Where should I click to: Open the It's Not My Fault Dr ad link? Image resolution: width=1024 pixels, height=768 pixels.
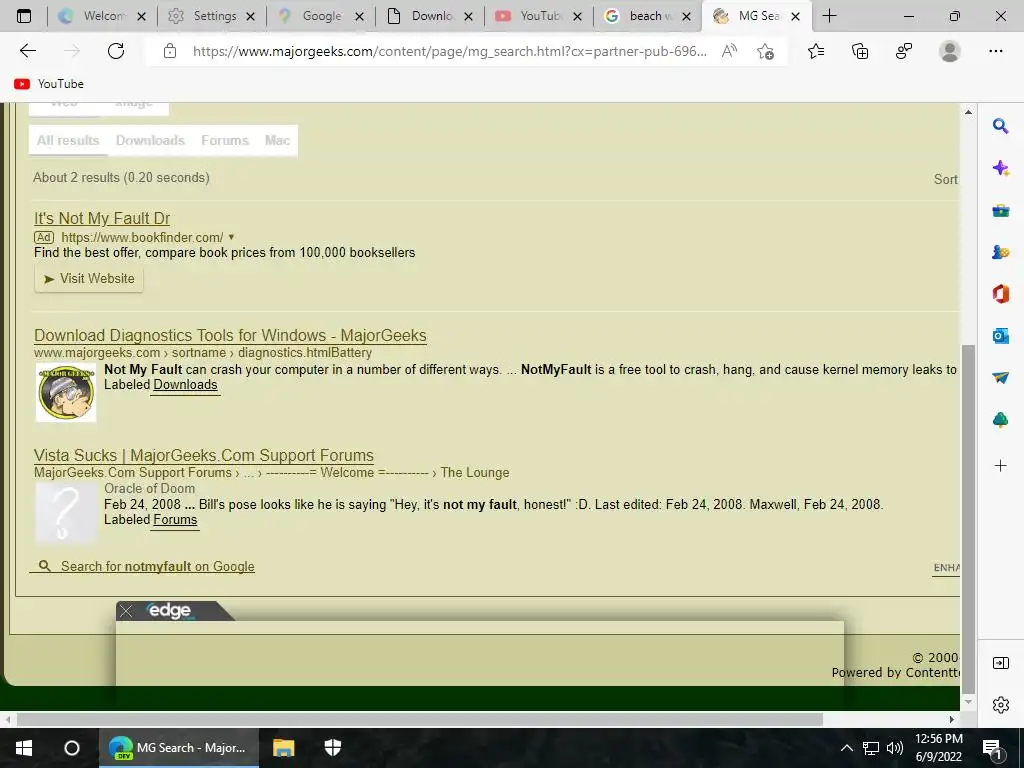pos(102,218)
